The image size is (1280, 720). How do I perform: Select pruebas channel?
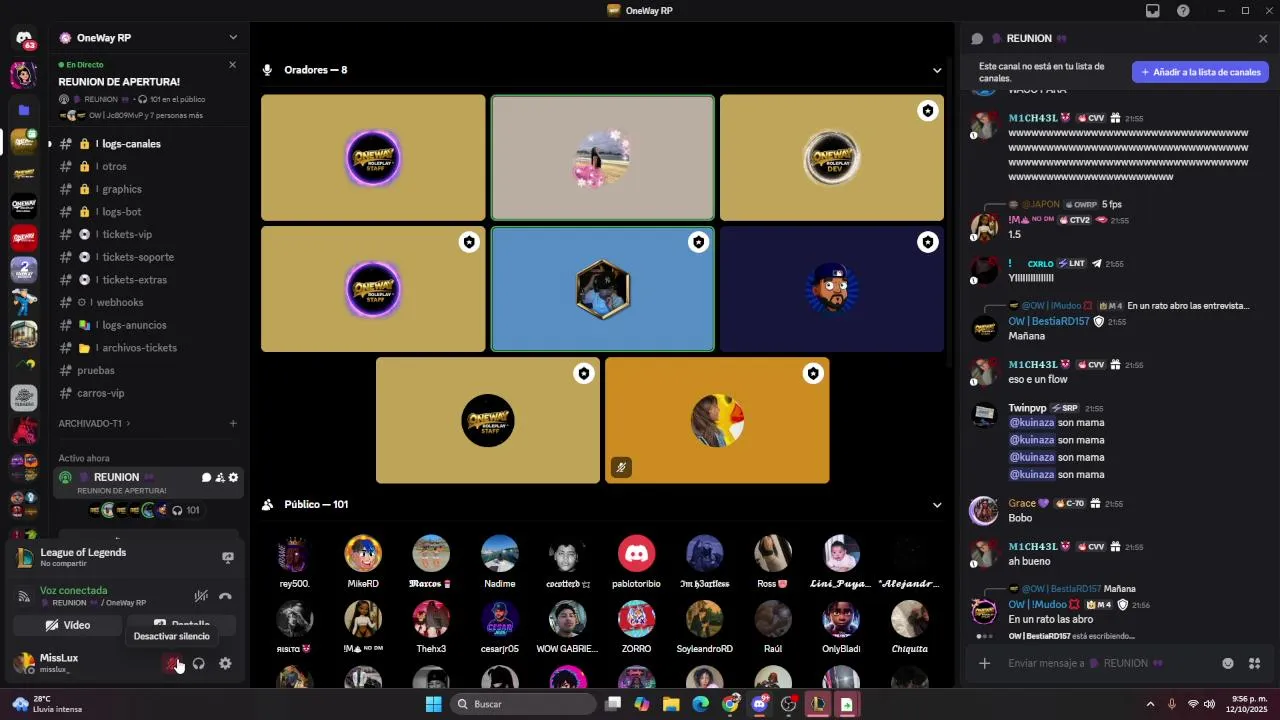tap(147, 370)
